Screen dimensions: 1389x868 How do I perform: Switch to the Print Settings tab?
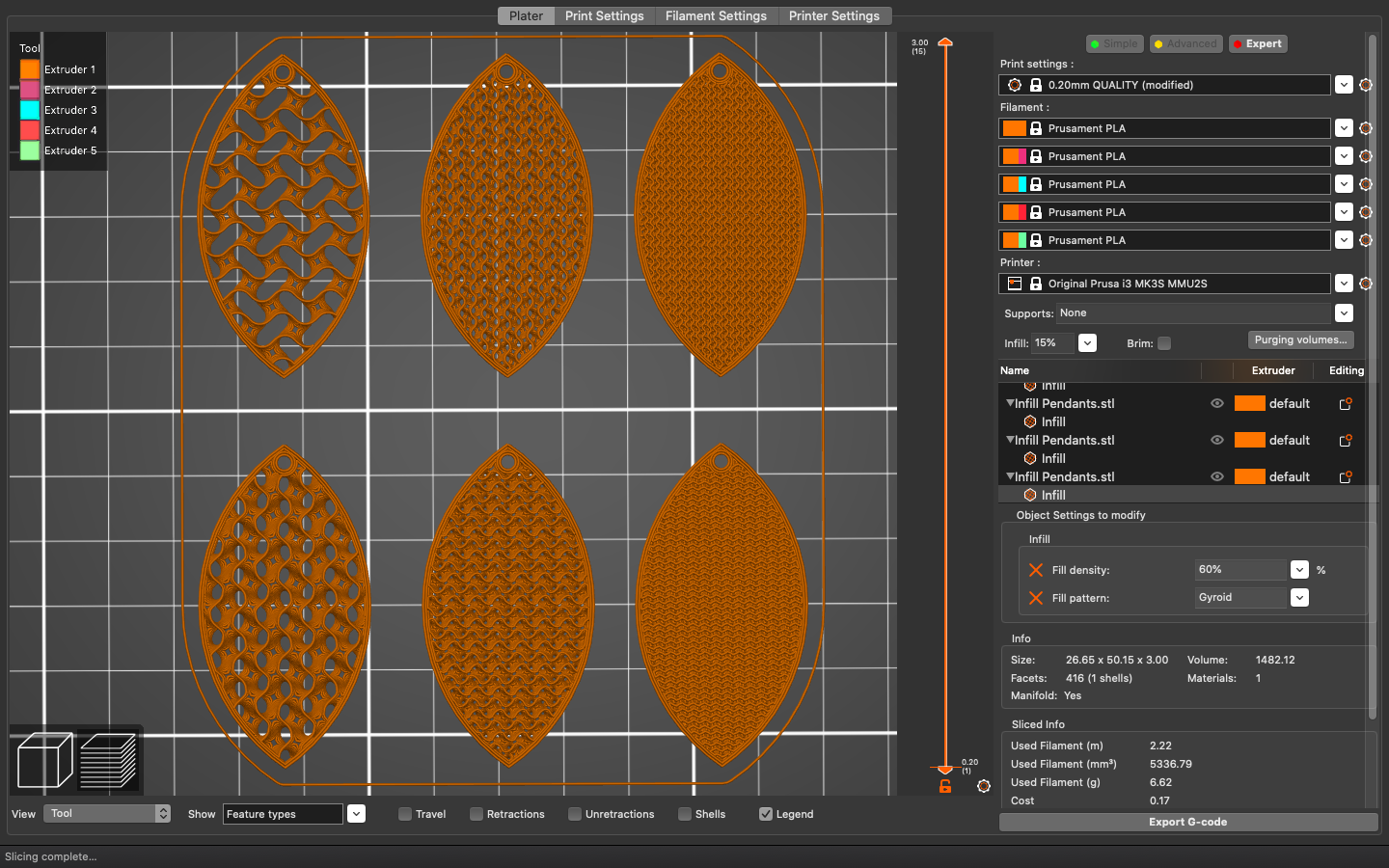[x=604, y=16]
